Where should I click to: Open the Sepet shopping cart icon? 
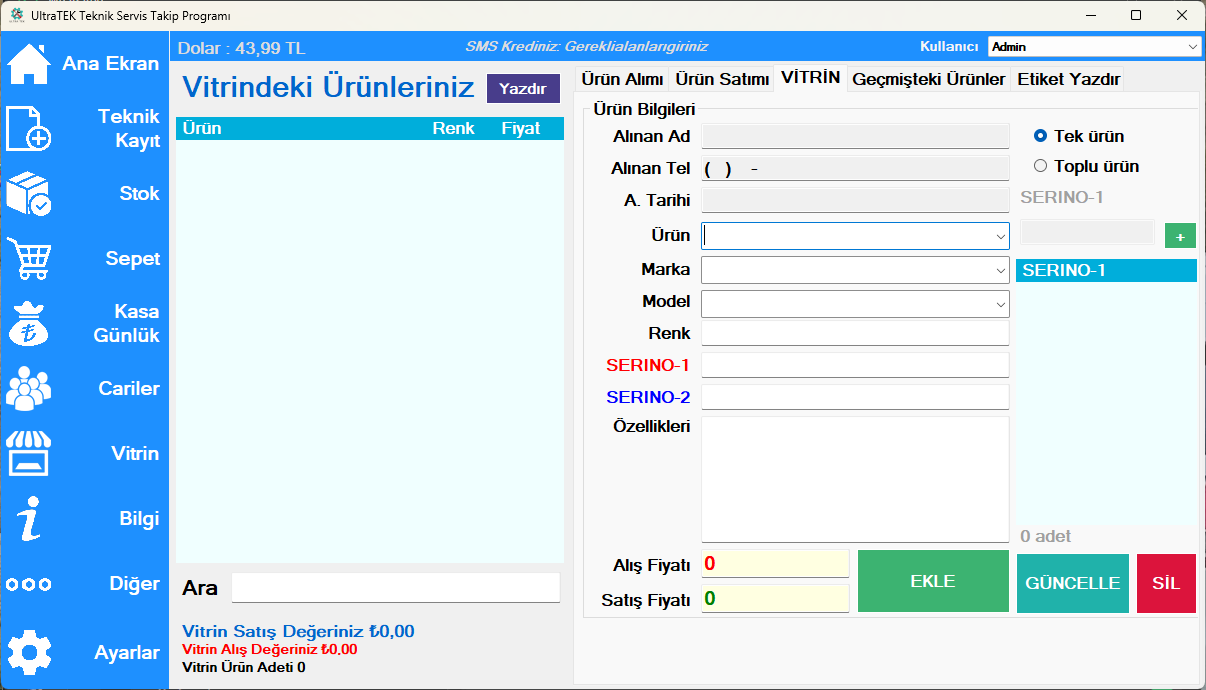pyautogui.click(x=29, y=259)
